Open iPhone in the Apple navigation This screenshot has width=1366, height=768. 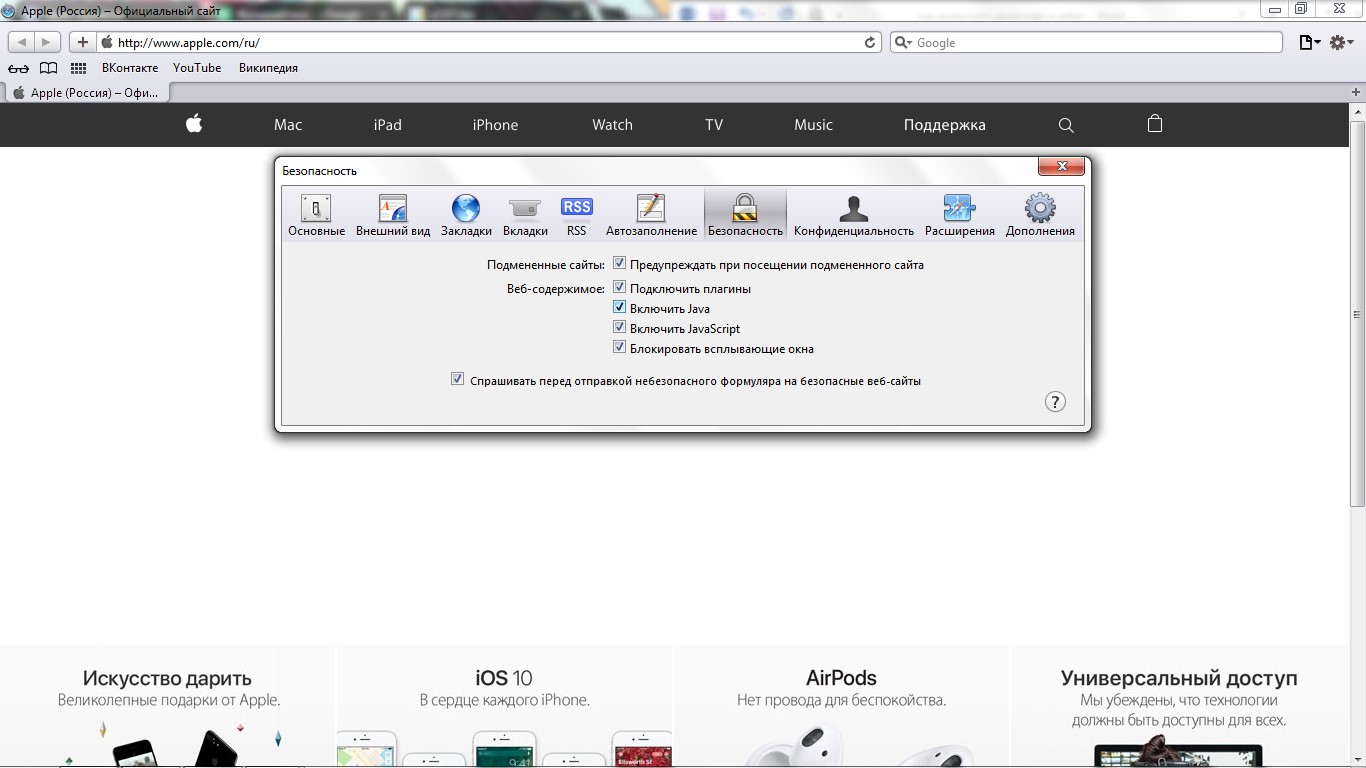tap(495, 125)
